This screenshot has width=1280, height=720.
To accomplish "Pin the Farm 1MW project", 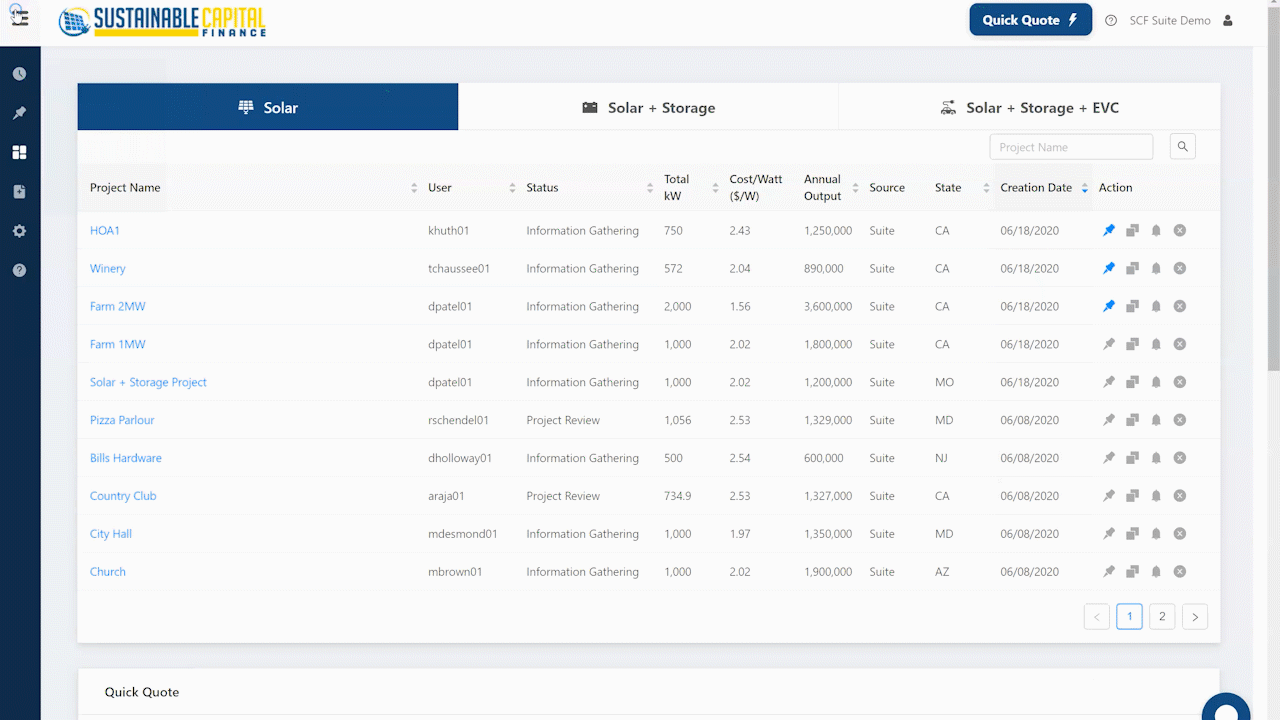I will click(1109, 345).
